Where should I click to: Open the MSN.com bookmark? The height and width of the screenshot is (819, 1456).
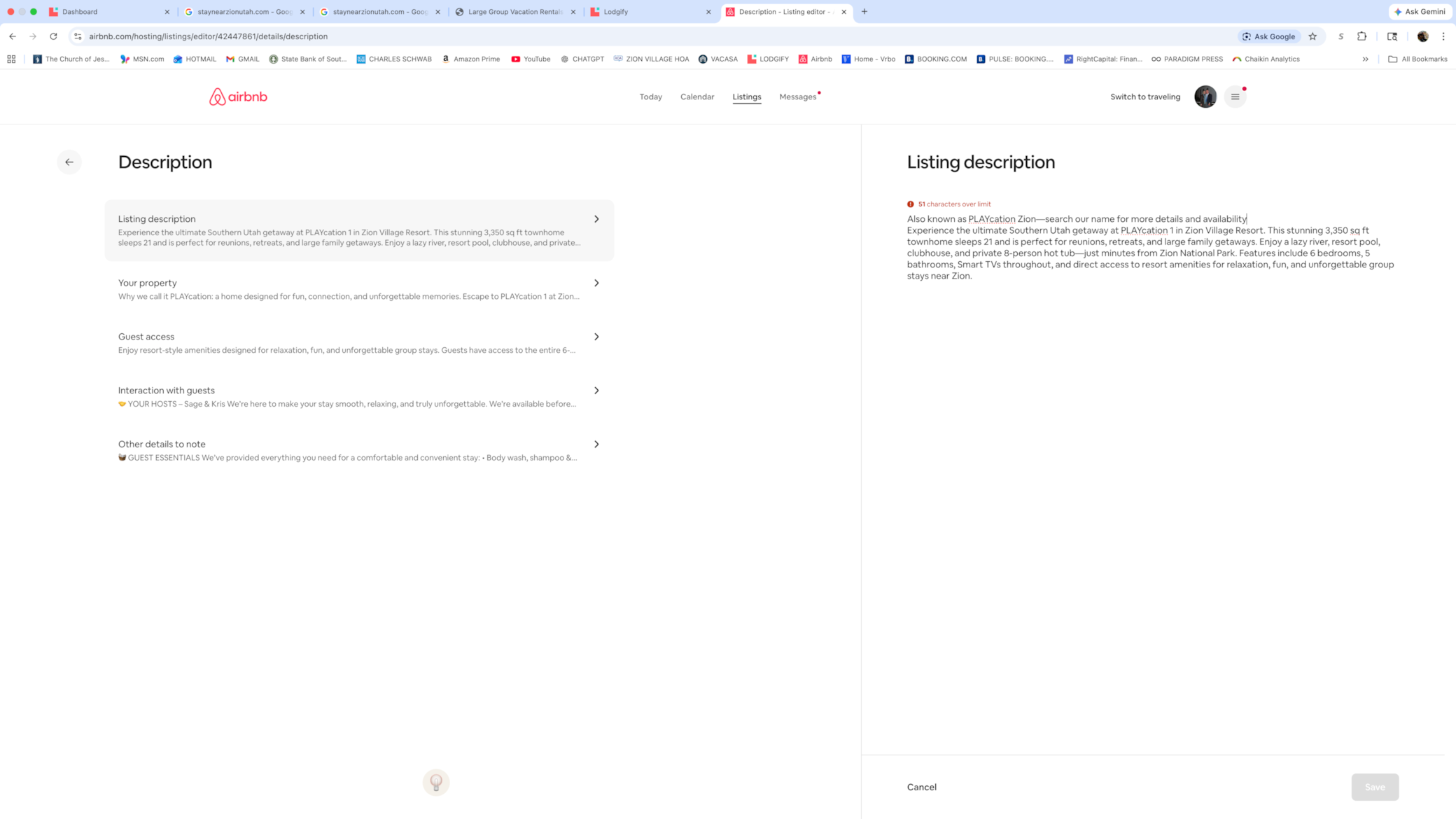142,59
